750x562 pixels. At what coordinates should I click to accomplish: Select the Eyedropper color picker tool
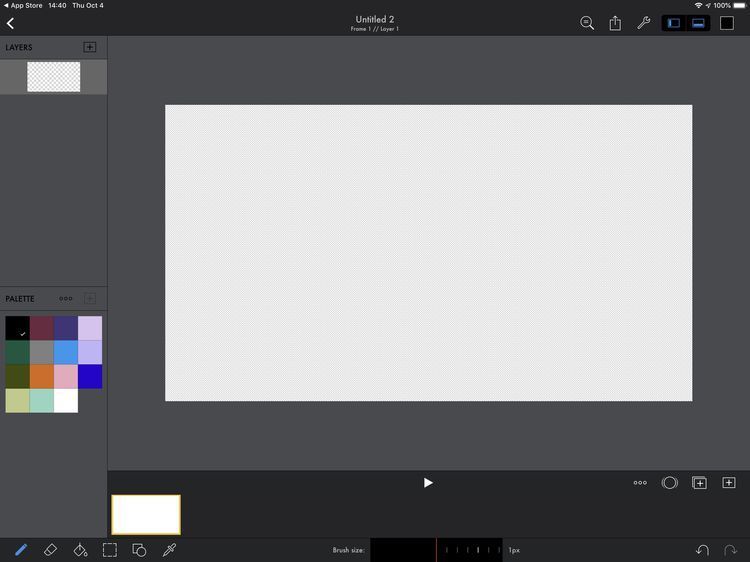169,550
